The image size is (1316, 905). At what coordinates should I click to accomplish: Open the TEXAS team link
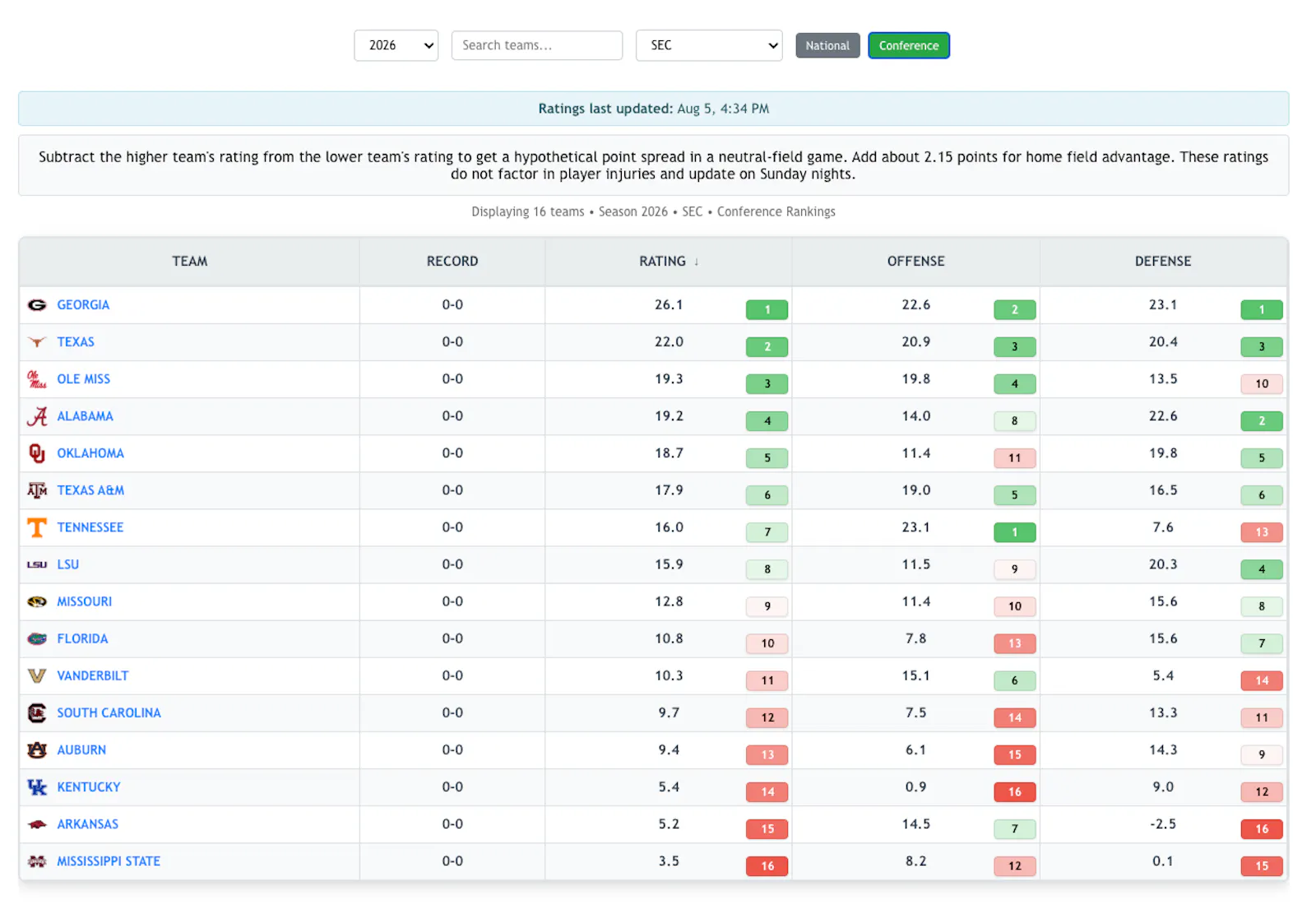76,342
